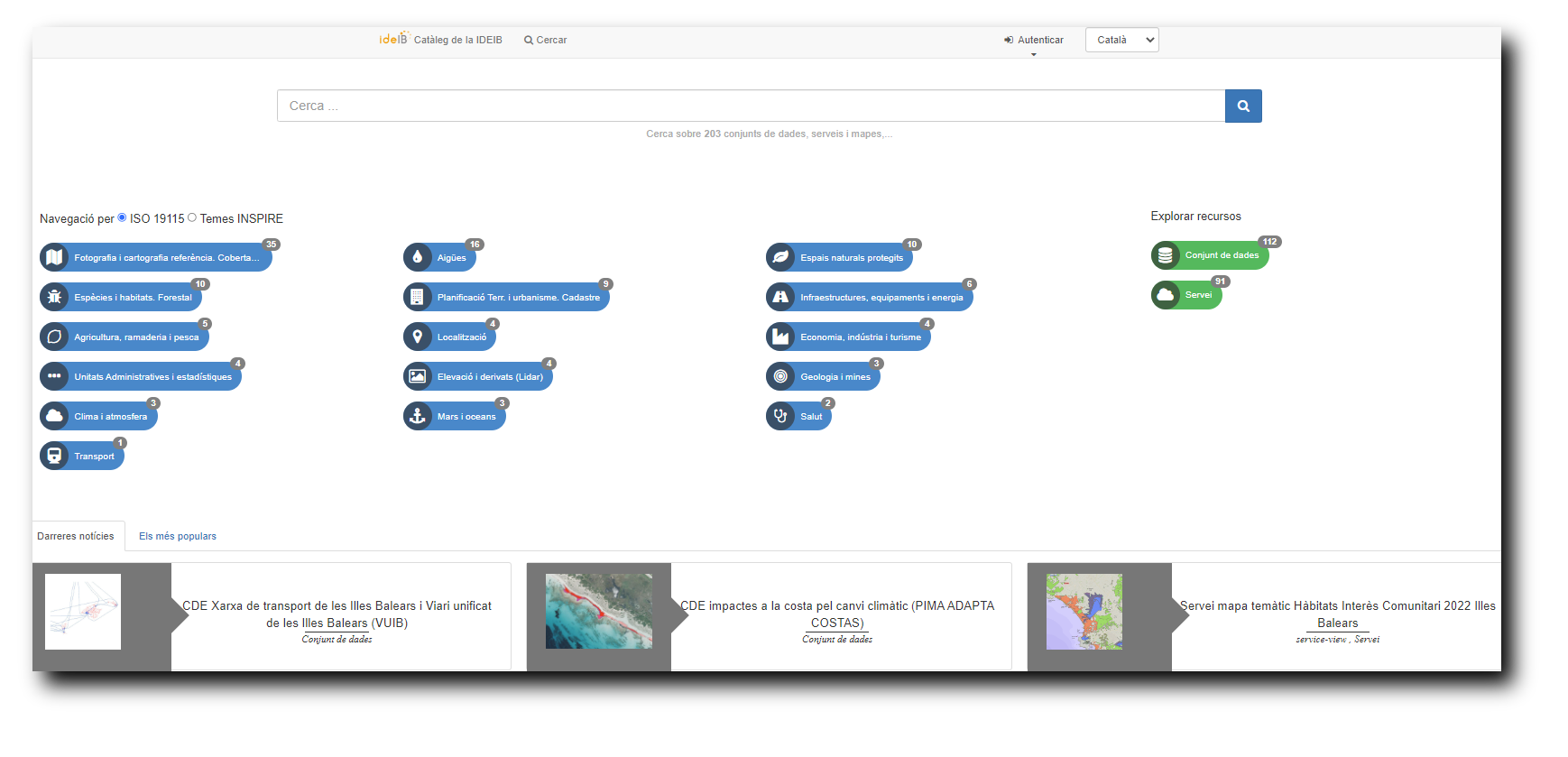Image resolution: width=1568 pixels, height=757 pixels.
Task: Go to Catàleg de la IDEIB home
Action: (x=441, y=40)
